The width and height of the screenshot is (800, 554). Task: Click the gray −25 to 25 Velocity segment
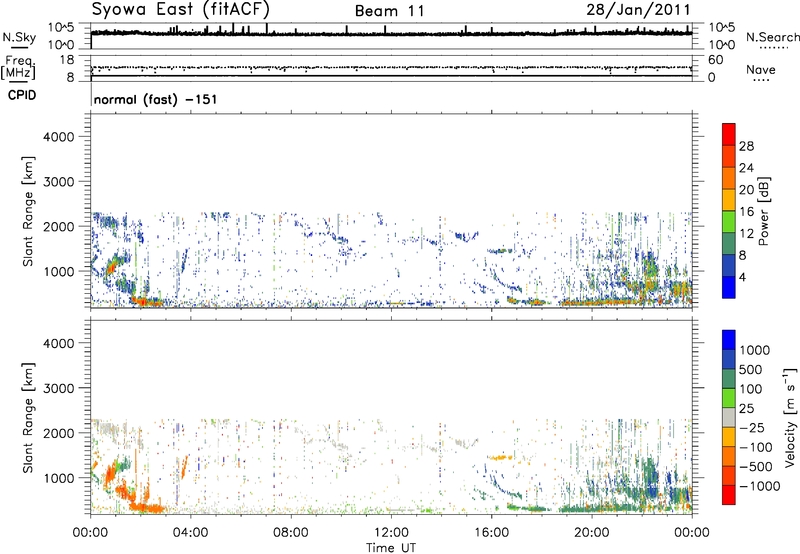(729, 417)
